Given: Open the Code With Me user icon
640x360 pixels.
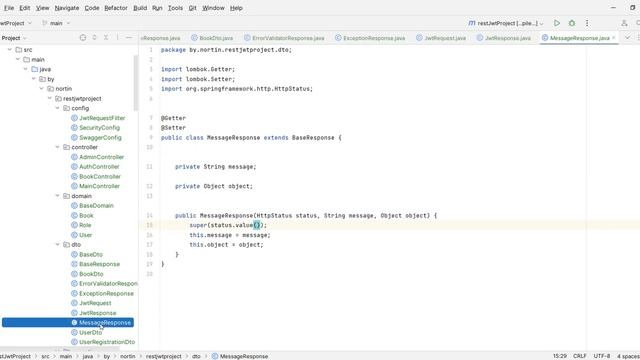Looking at the screenshot, I should [624, 23].
